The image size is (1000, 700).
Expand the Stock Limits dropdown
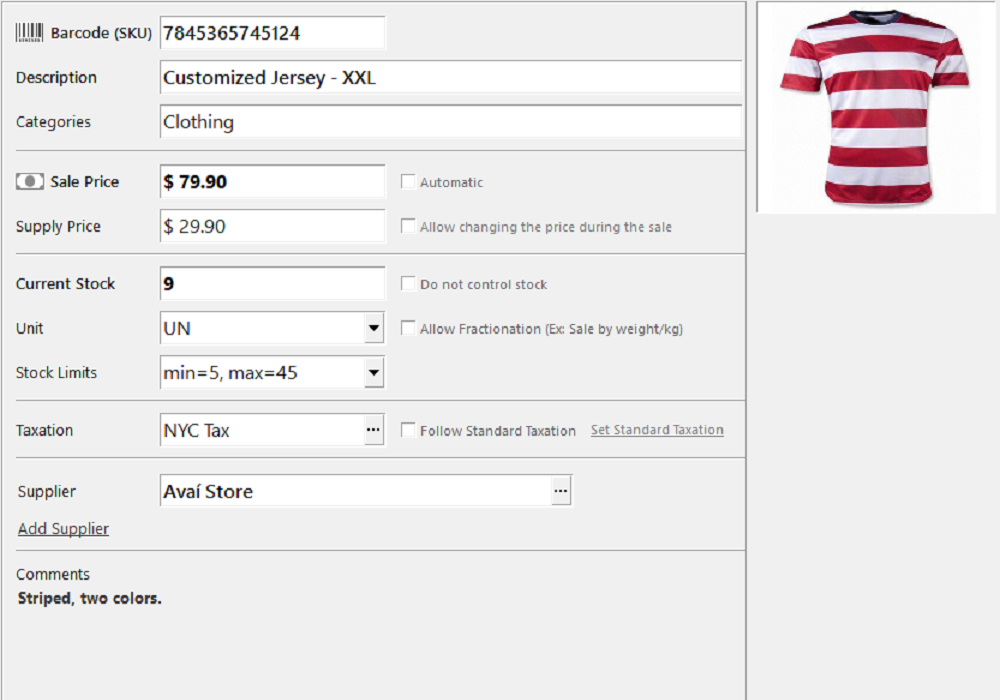coord(374,372)
